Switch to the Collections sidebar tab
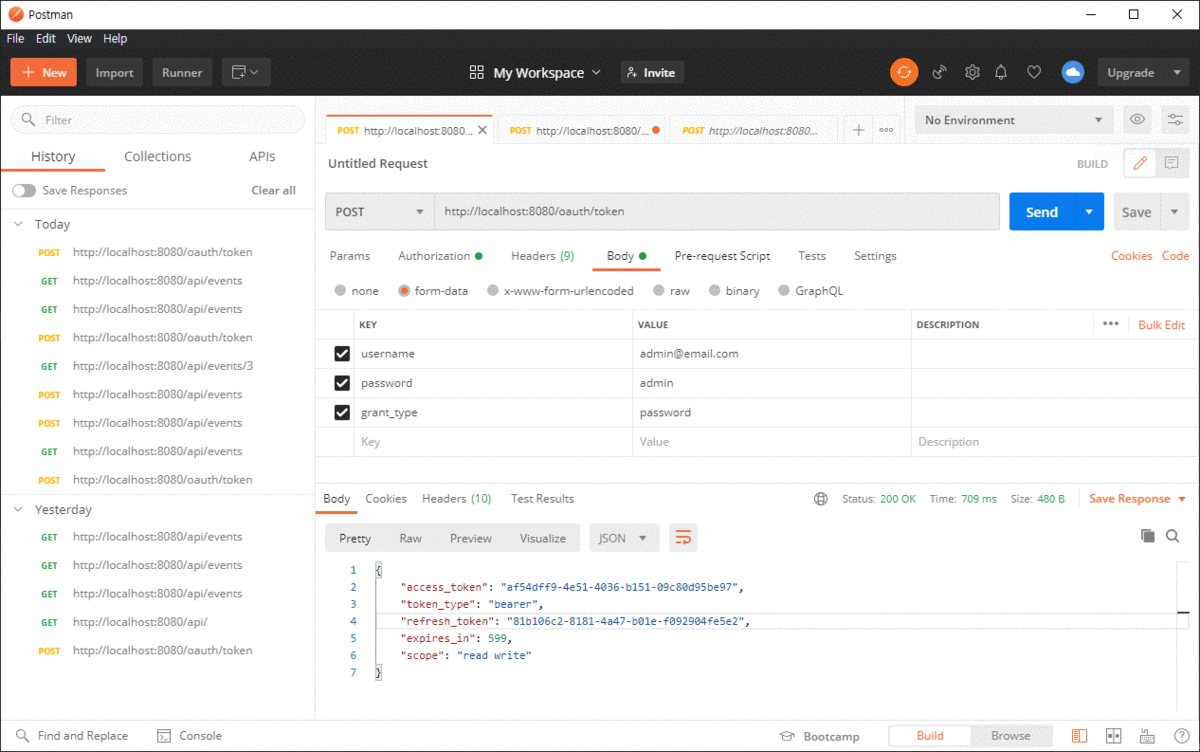This screenshot has height=752, width=1200. (158, 156)
